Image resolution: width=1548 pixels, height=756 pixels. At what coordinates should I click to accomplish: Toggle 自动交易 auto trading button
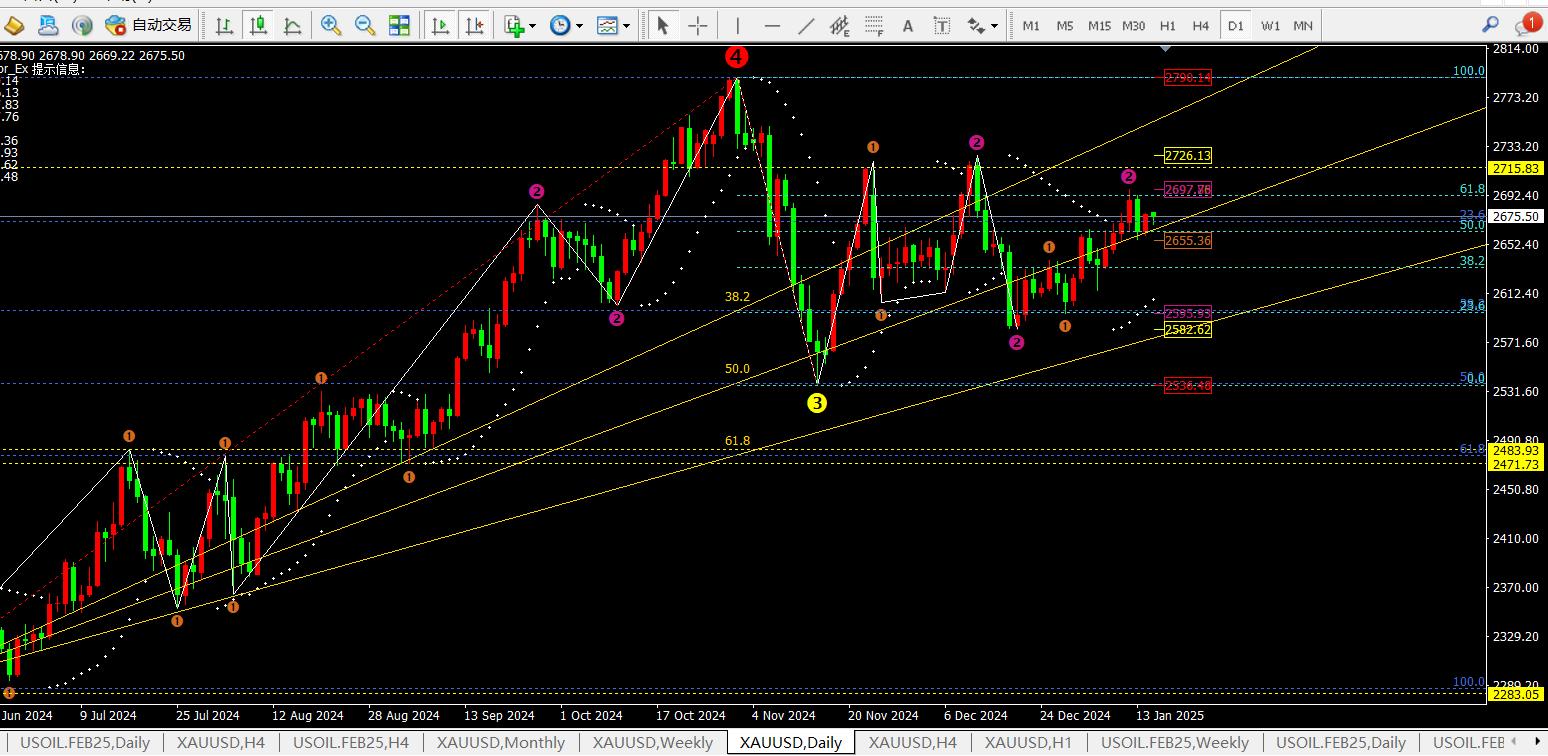pyautogui.click(x=147, y=25)
